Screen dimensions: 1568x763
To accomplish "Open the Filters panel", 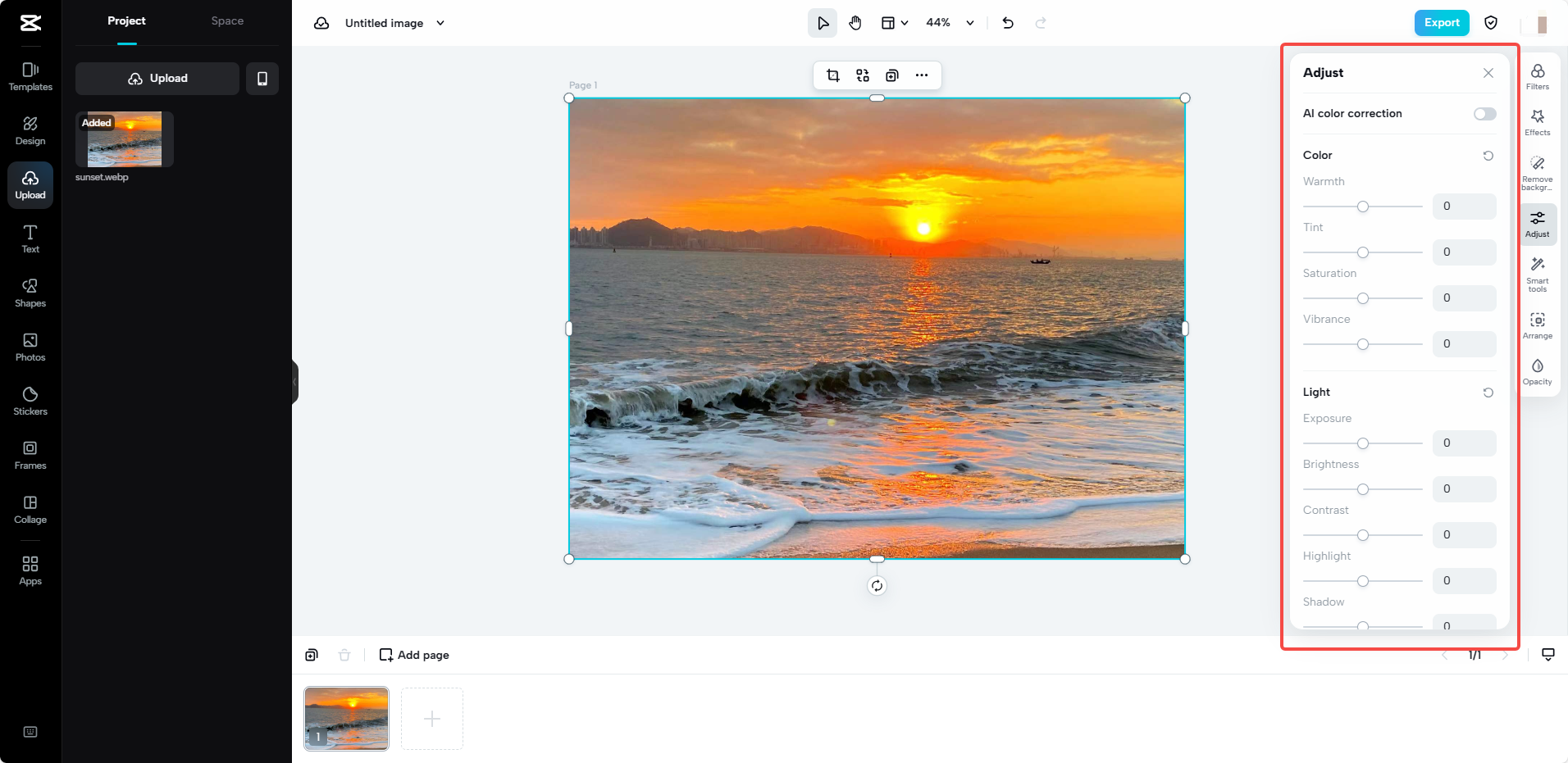I will (x=1538, y=77).
